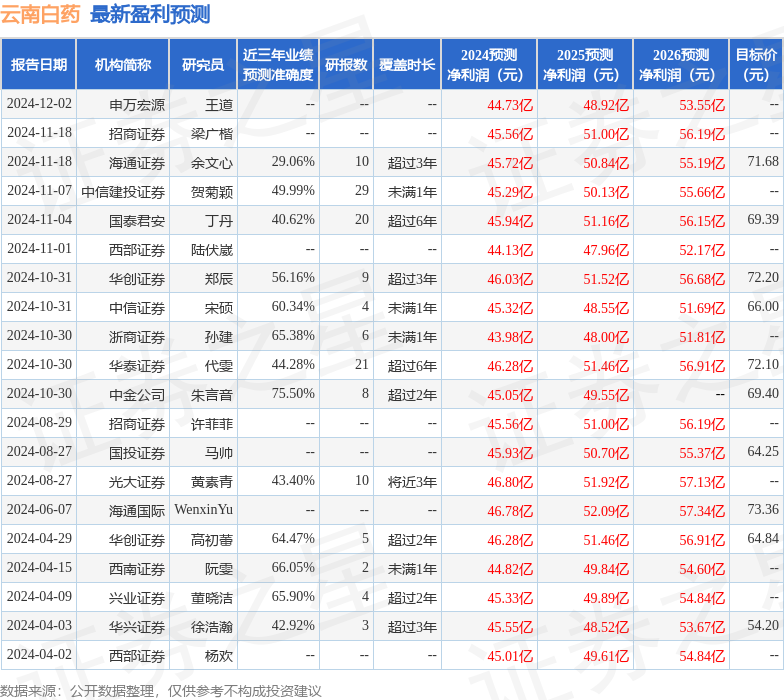Click the 研报数 column header
Image resolution: width=784 pixels, height=700 pixels.
pos(346,64)
